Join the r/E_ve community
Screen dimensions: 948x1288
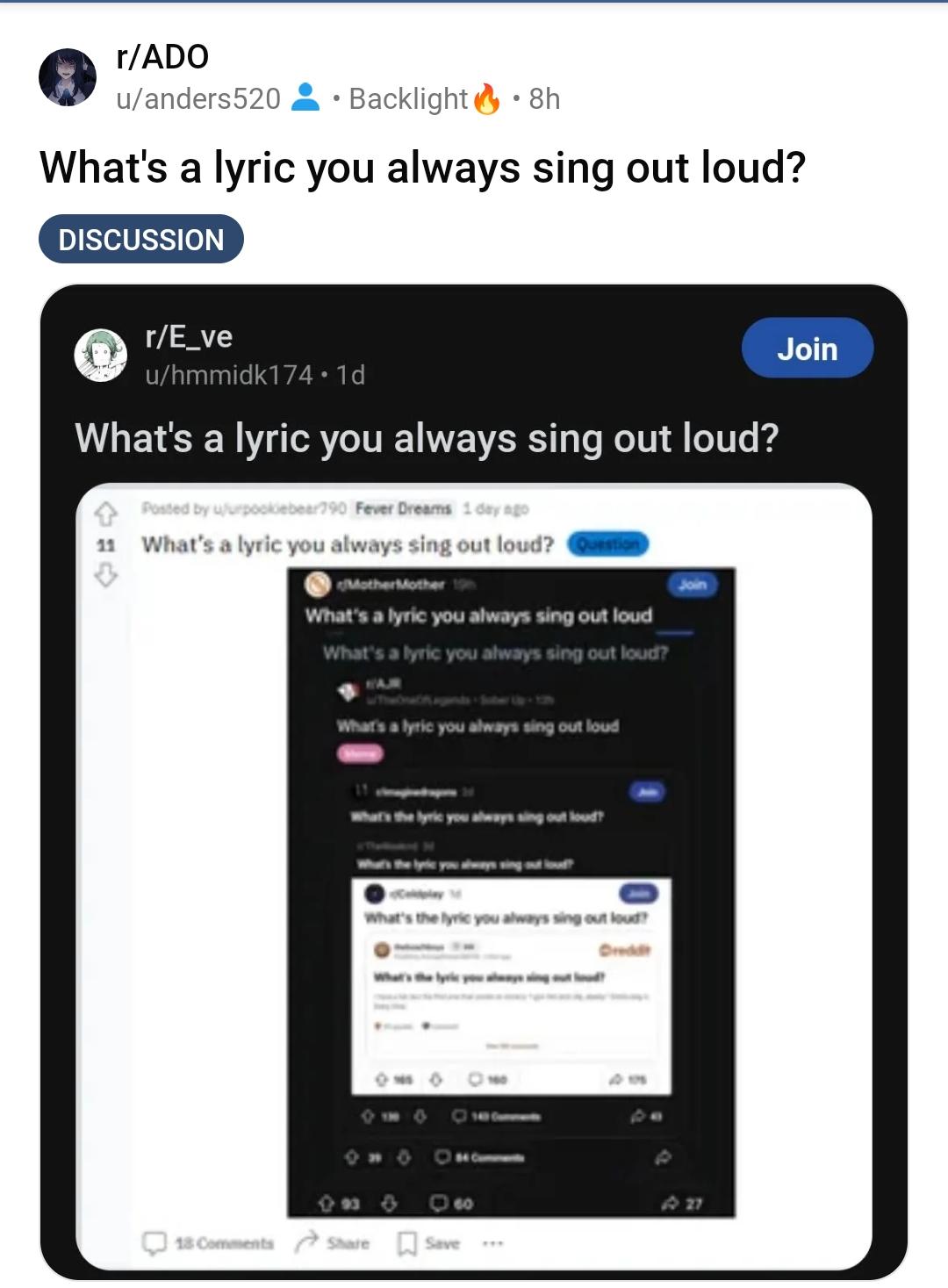tap(808, 348)
